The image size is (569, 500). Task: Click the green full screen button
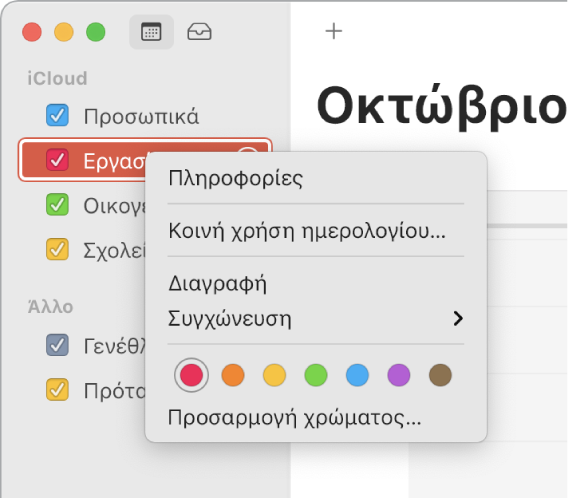[x=96, y=32]
